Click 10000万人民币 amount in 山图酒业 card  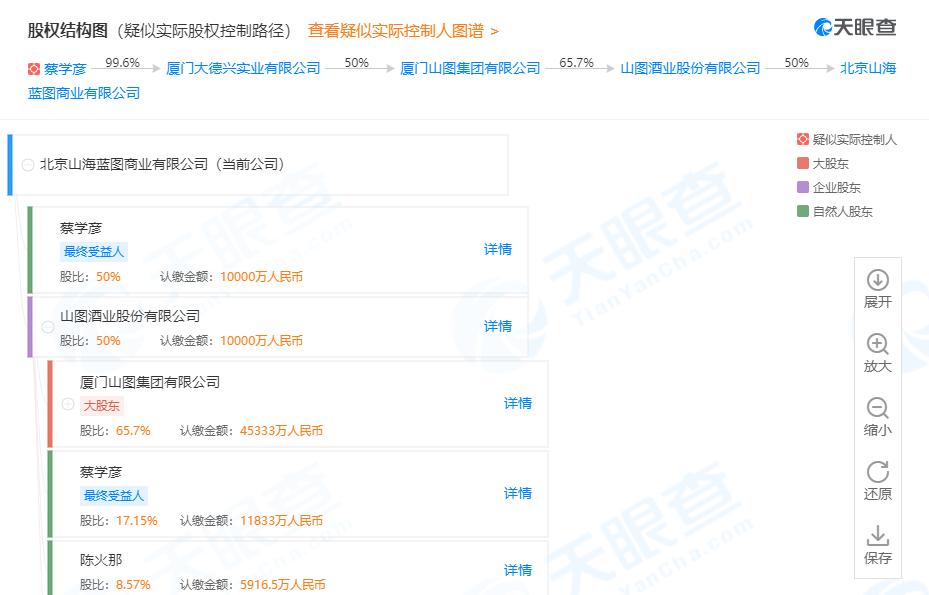[x=261, y=341]
